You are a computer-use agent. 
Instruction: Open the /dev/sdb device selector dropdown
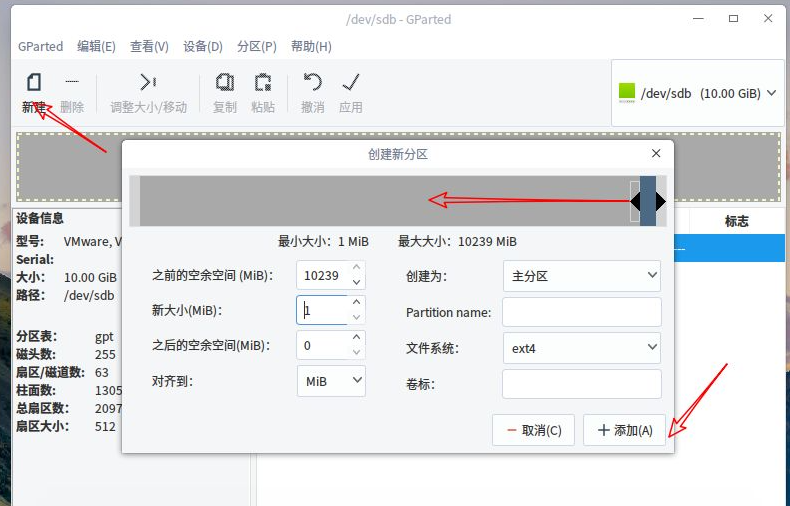point(697,93)
